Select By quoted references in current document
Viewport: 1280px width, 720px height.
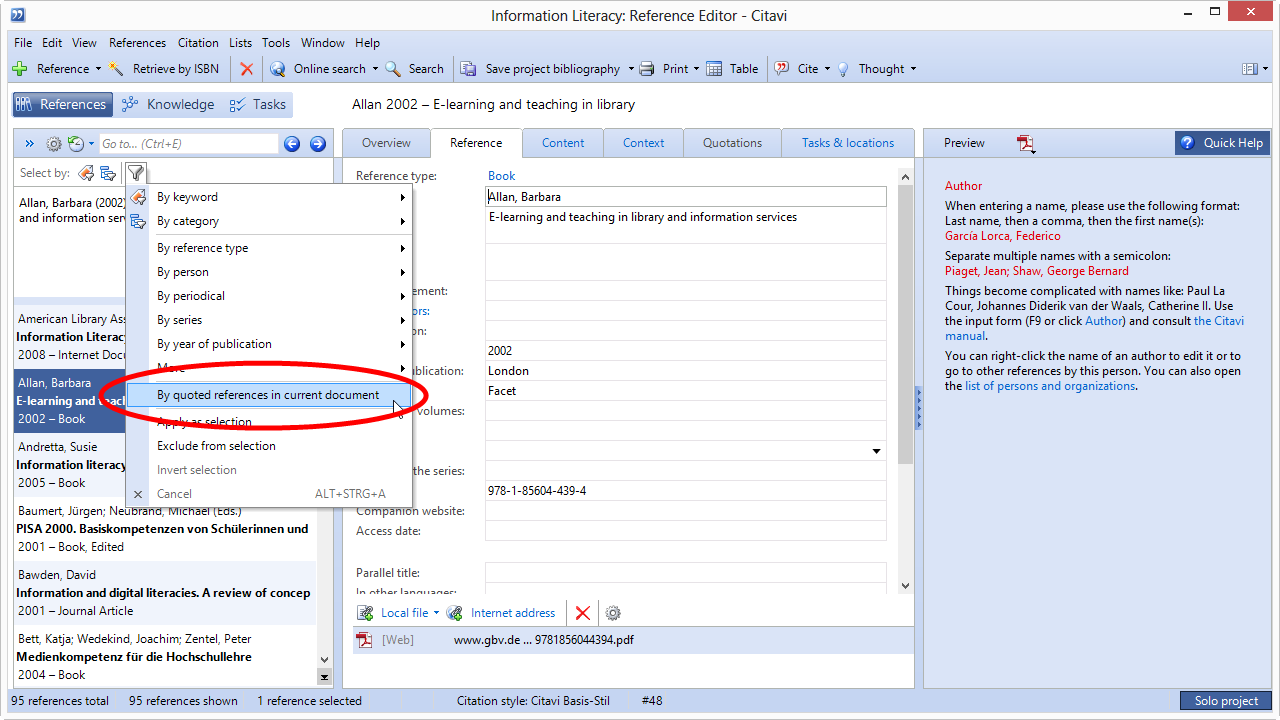269,395
